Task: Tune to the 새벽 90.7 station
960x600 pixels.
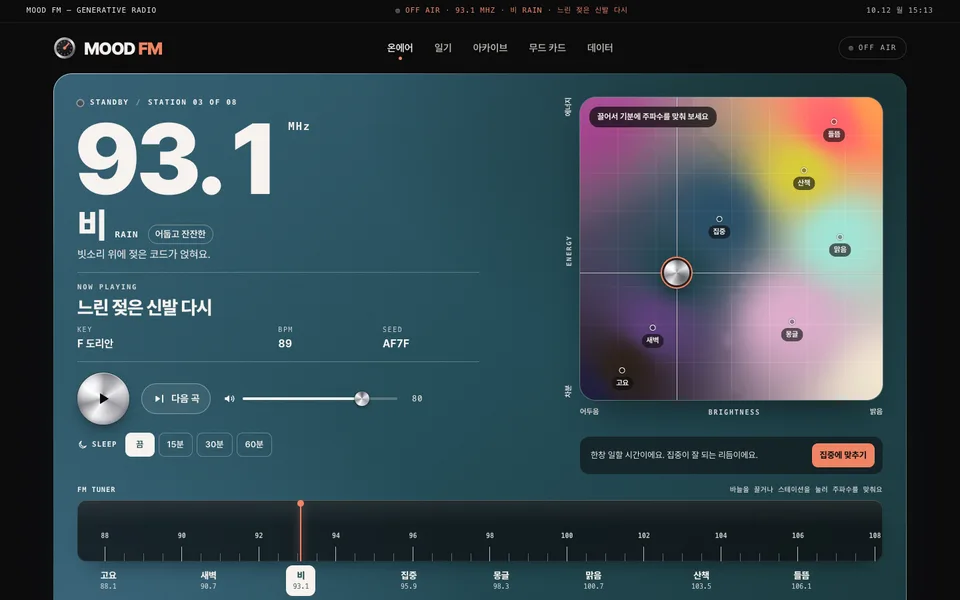Action: [208, 580]
